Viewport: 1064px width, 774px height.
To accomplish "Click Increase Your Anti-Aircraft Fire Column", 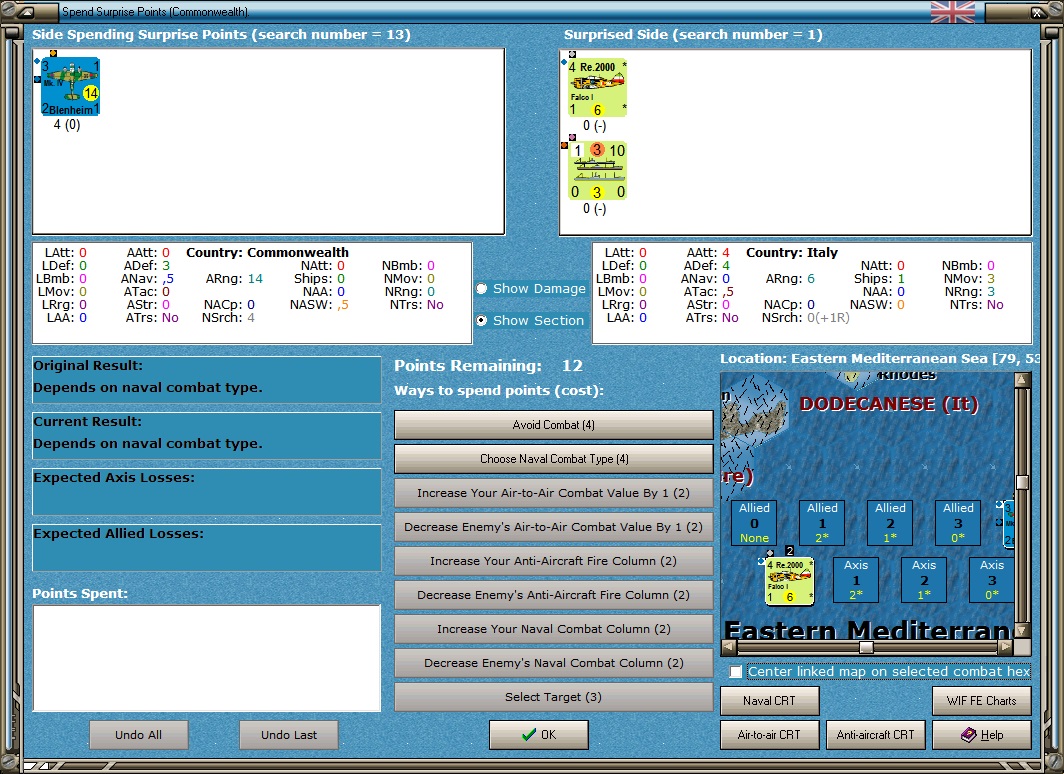I will [x=553, y=561].
